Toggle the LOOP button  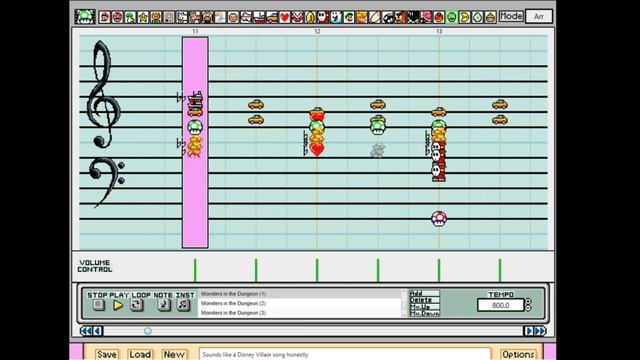click(x=137, y=305)
